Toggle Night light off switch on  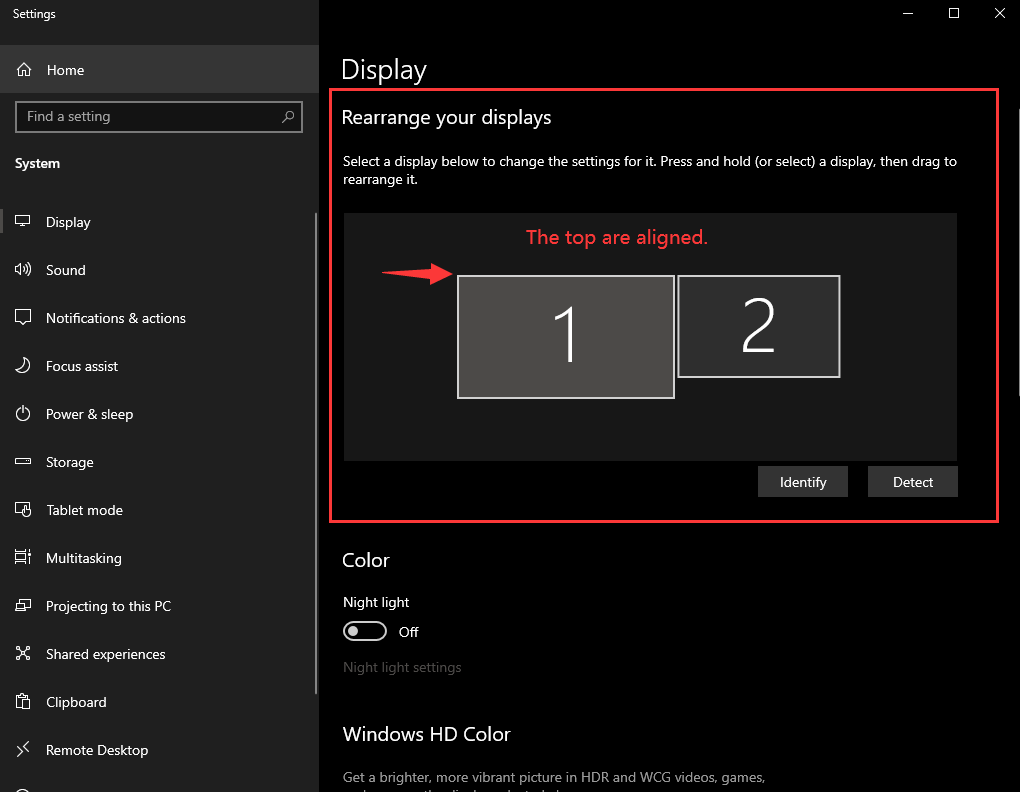pyautogui.click(x=365, y=631)
